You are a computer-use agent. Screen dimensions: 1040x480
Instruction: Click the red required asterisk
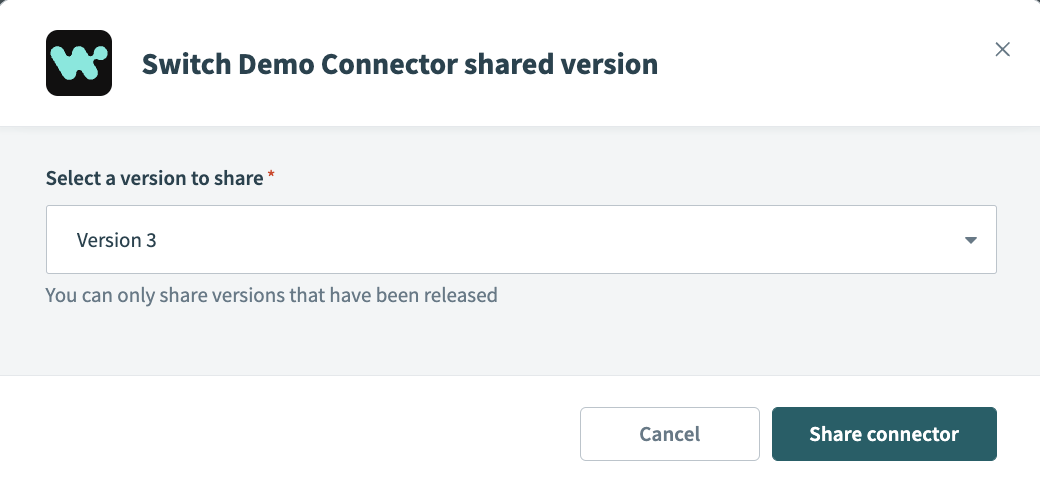pos(271,177)
